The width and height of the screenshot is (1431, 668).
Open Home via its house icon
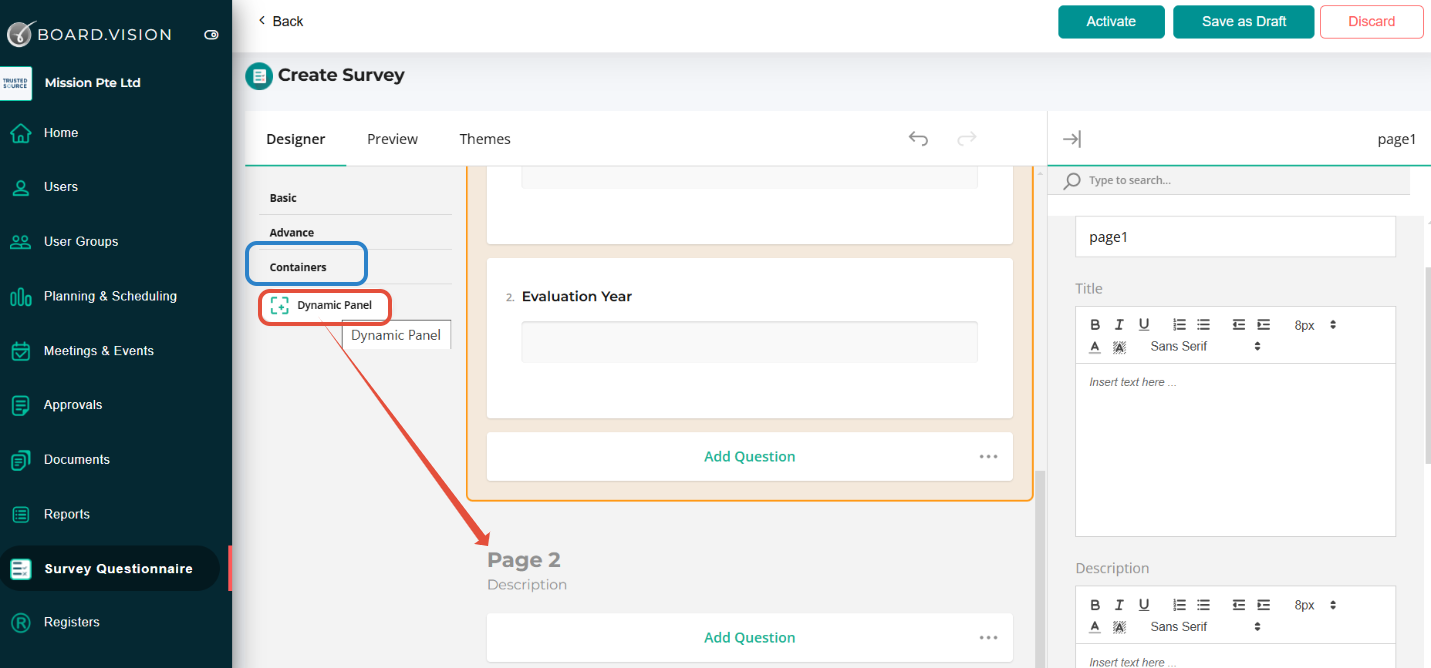20,133
